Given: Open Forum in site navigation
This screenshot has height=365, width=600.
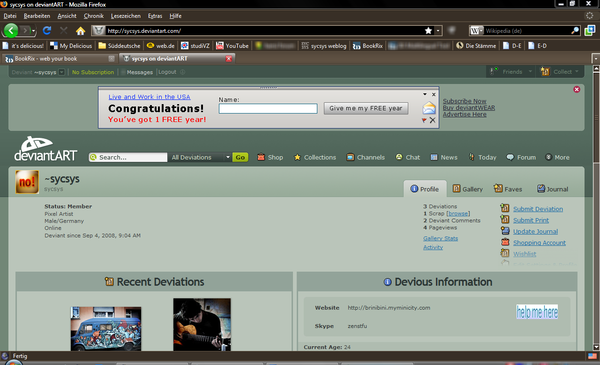Looking at the screenshot, I should [521, 157].
